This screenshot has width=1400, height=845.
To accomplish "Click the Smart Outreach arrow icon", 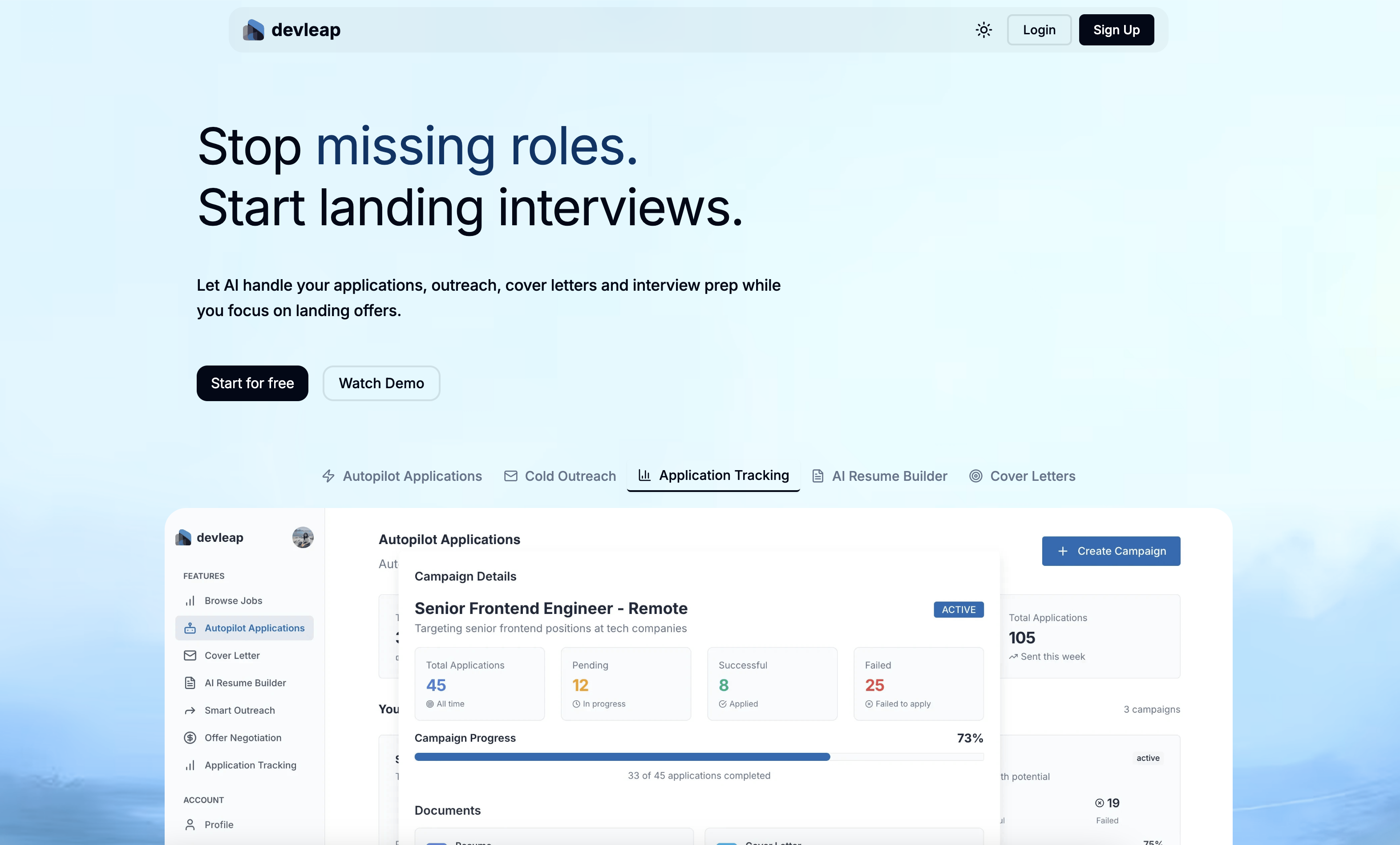I will tap(190, 710).
